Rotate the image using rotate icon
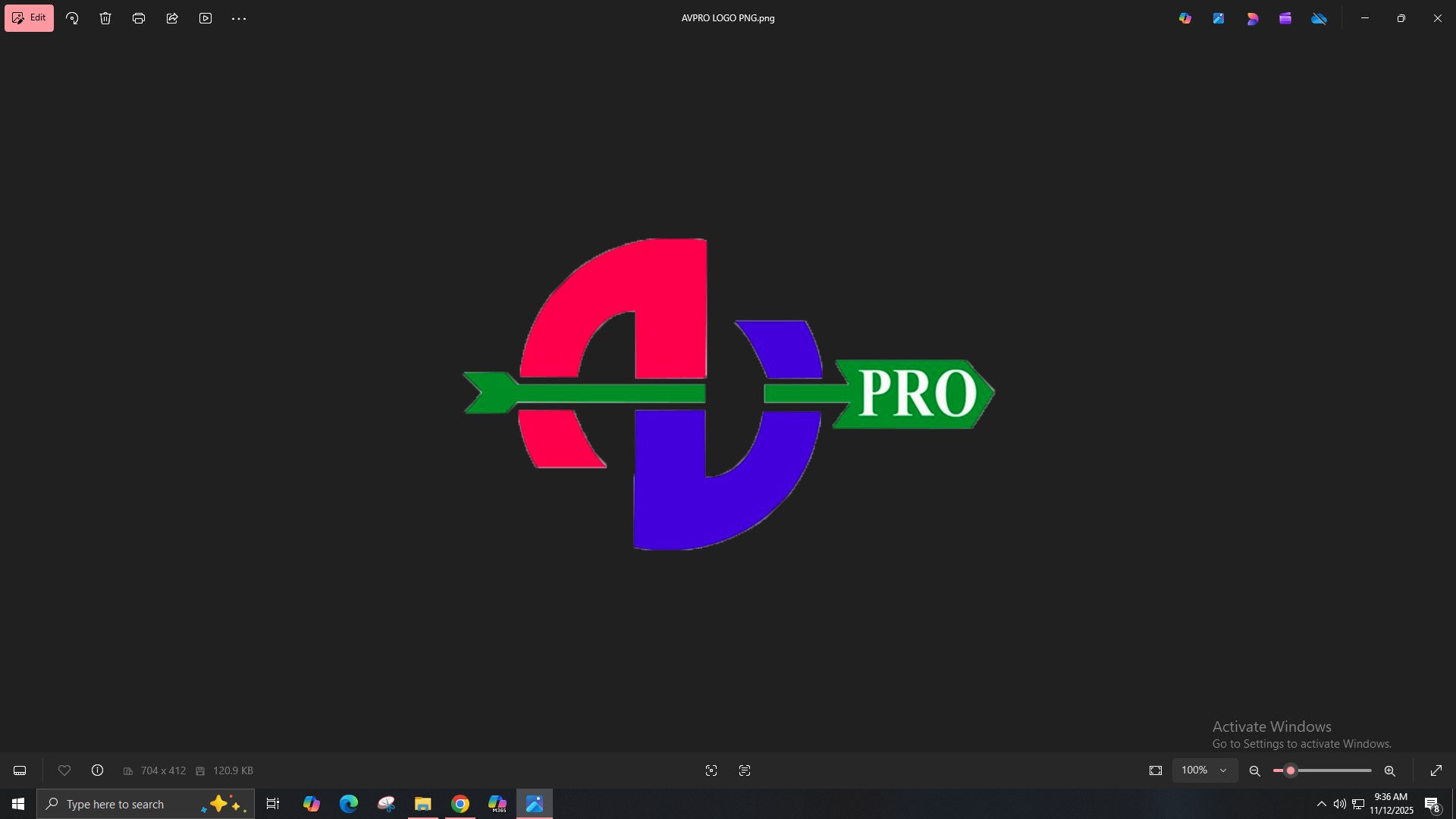This screenshot has height=819, width=1456. point(72,18)
